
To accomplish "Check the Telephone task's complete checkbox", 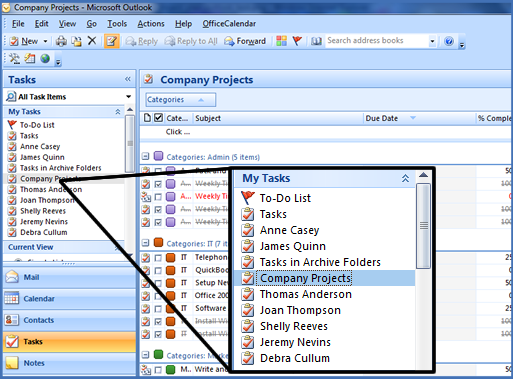I will click(158, 258).
